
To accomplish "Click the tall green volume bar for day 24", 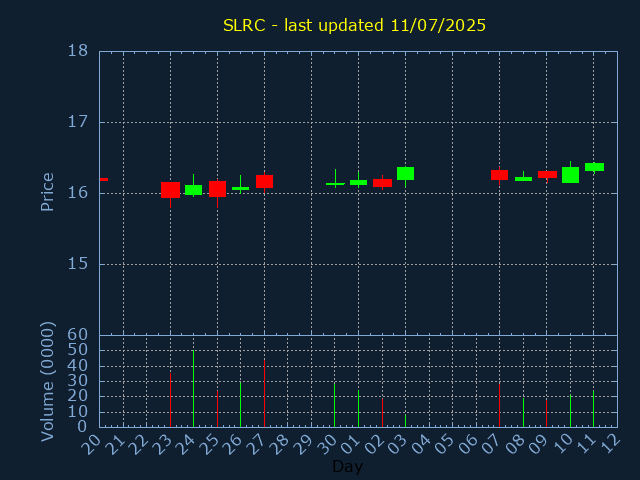I will (x=193, y=389).
